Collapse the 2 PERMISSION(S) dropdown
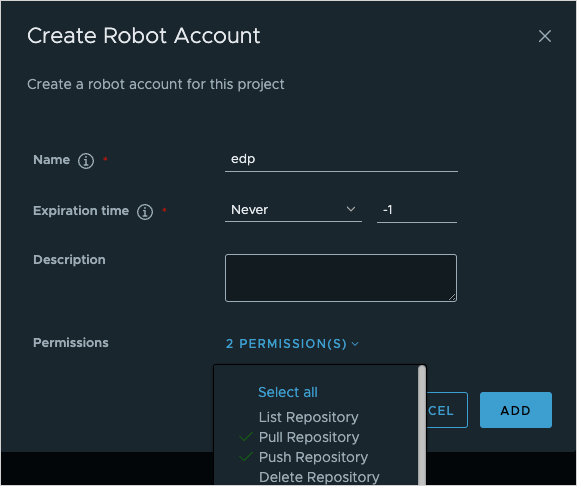The image size is (577, 486). 292,344
